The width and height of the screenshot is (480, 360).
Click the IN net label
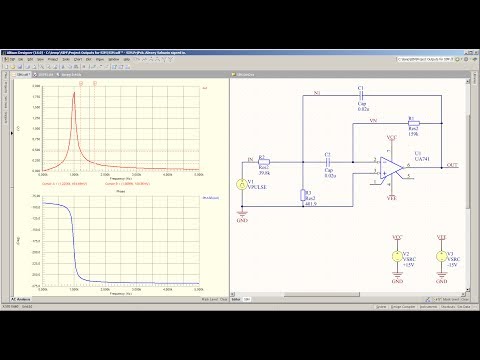point(250,160)
